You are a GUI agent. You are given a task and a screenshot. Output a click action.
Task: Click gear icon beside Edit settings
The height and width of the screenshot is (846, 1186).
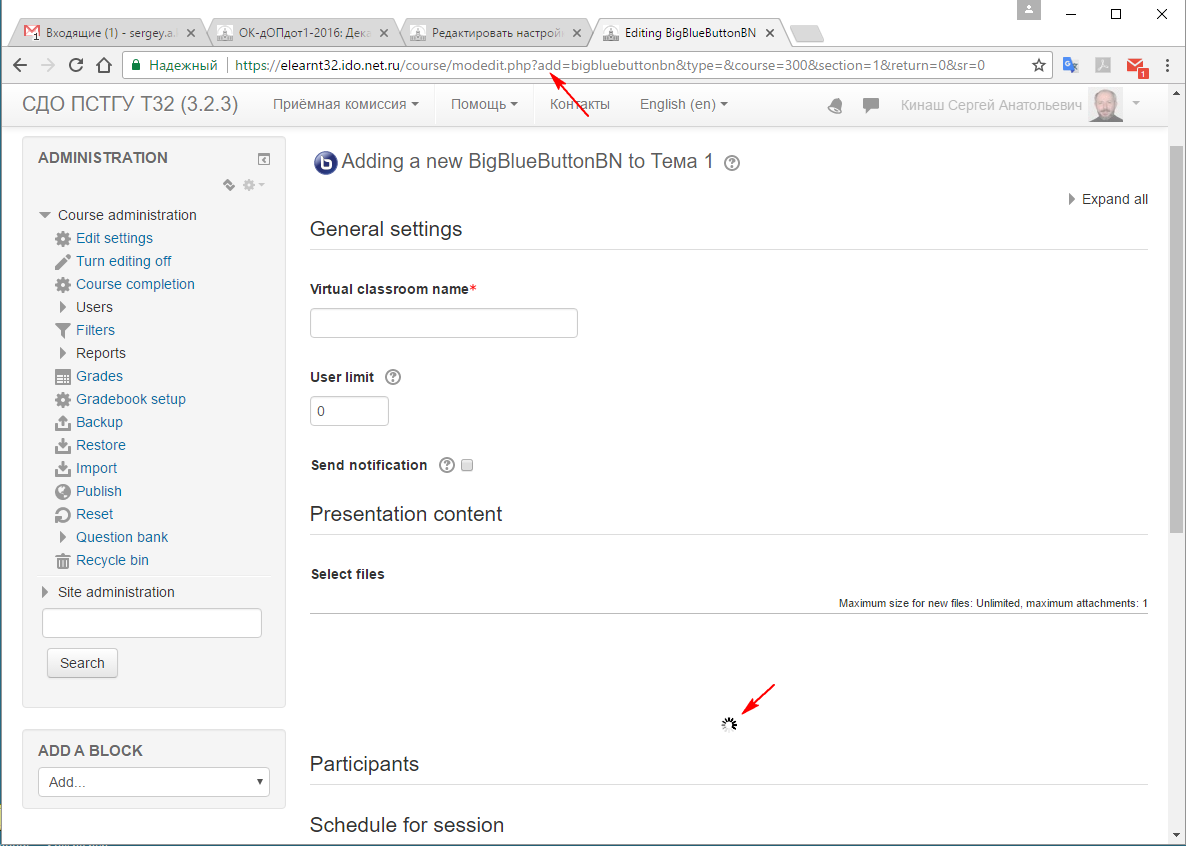(x=63, y=239)
